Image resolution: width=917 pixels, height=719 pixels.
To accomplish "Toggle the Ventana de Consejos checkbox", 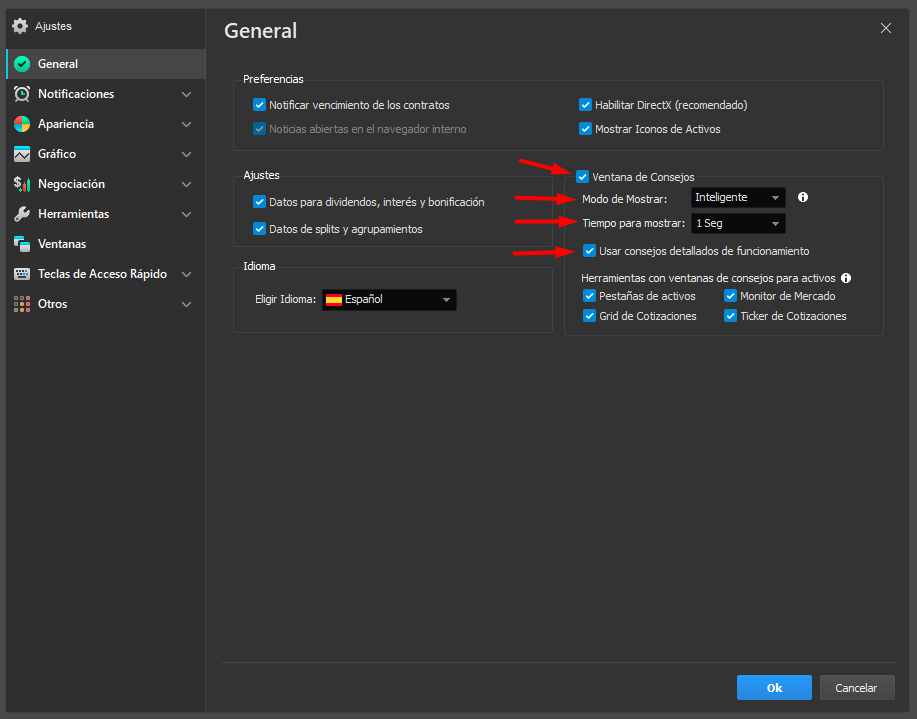I will [x=582, y=177].
